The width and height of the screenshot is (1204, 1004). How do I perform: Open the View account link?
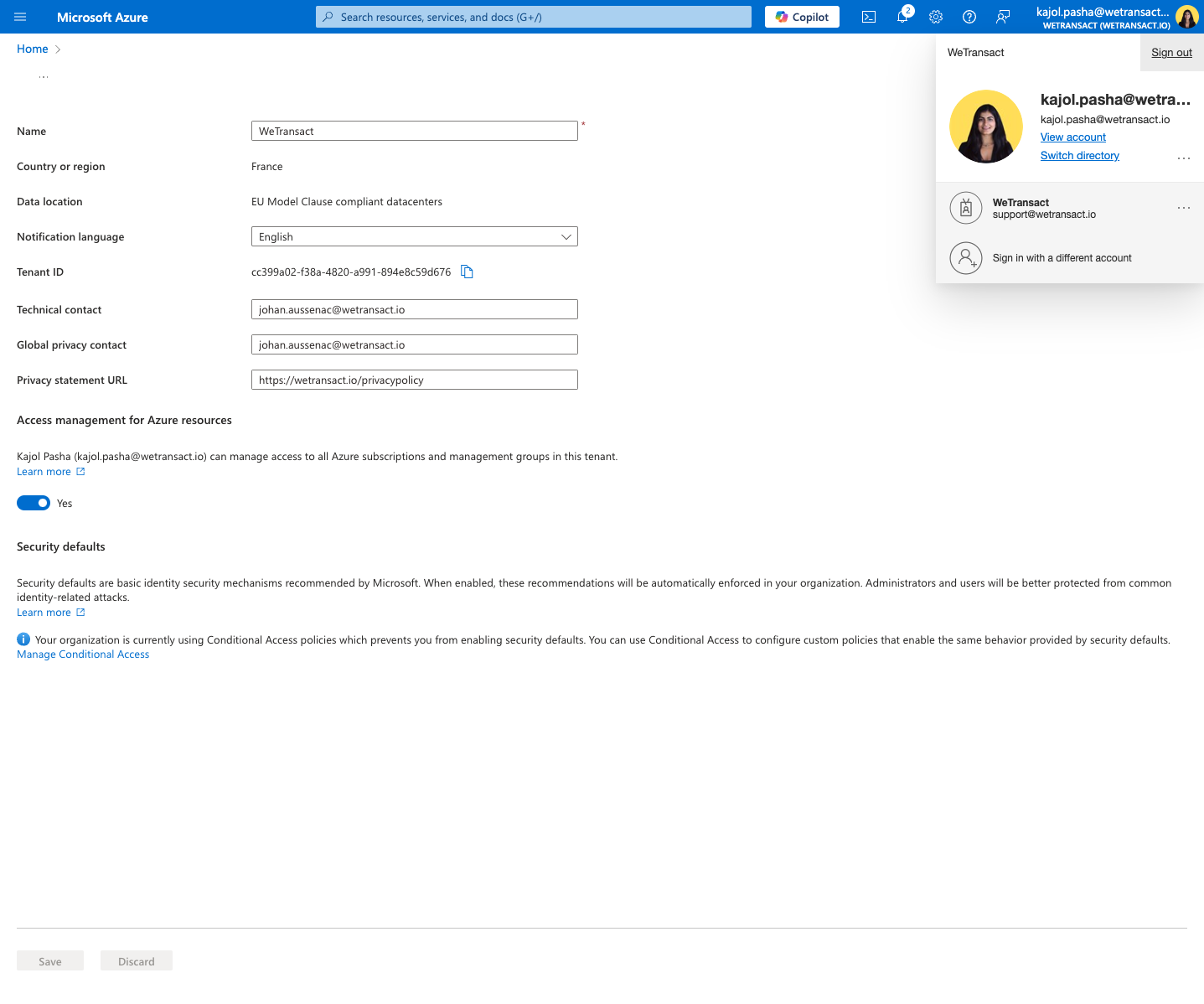1073,137
